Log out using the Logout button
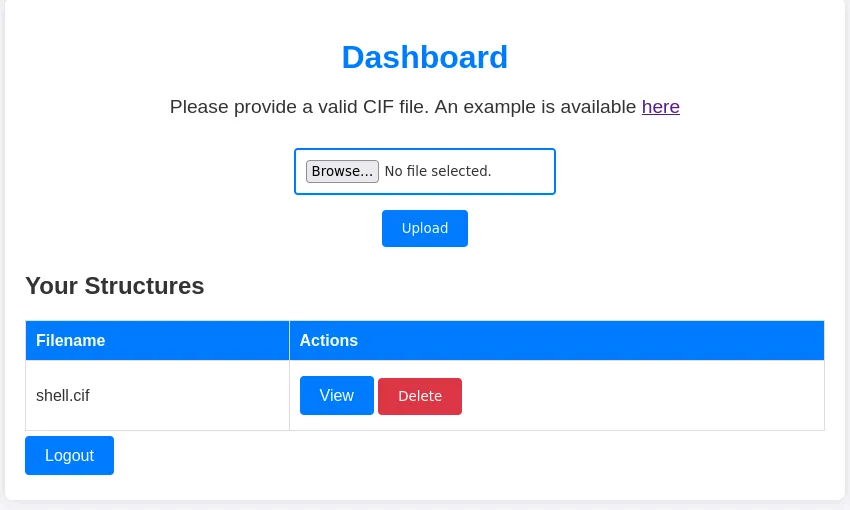Viewport: 850px width, 510px height. tap(69, 455)
